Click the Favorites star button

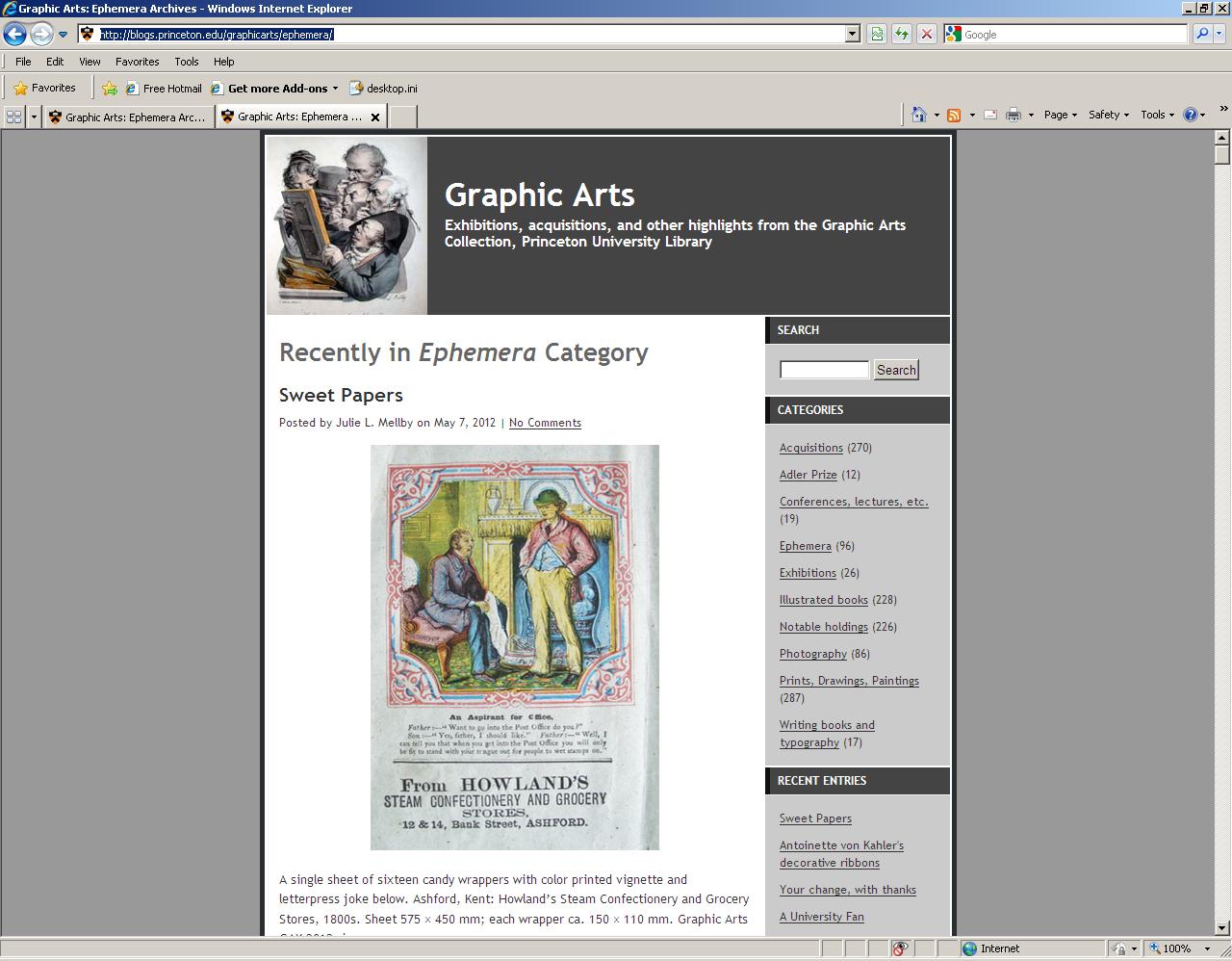(x=44, y=88)
